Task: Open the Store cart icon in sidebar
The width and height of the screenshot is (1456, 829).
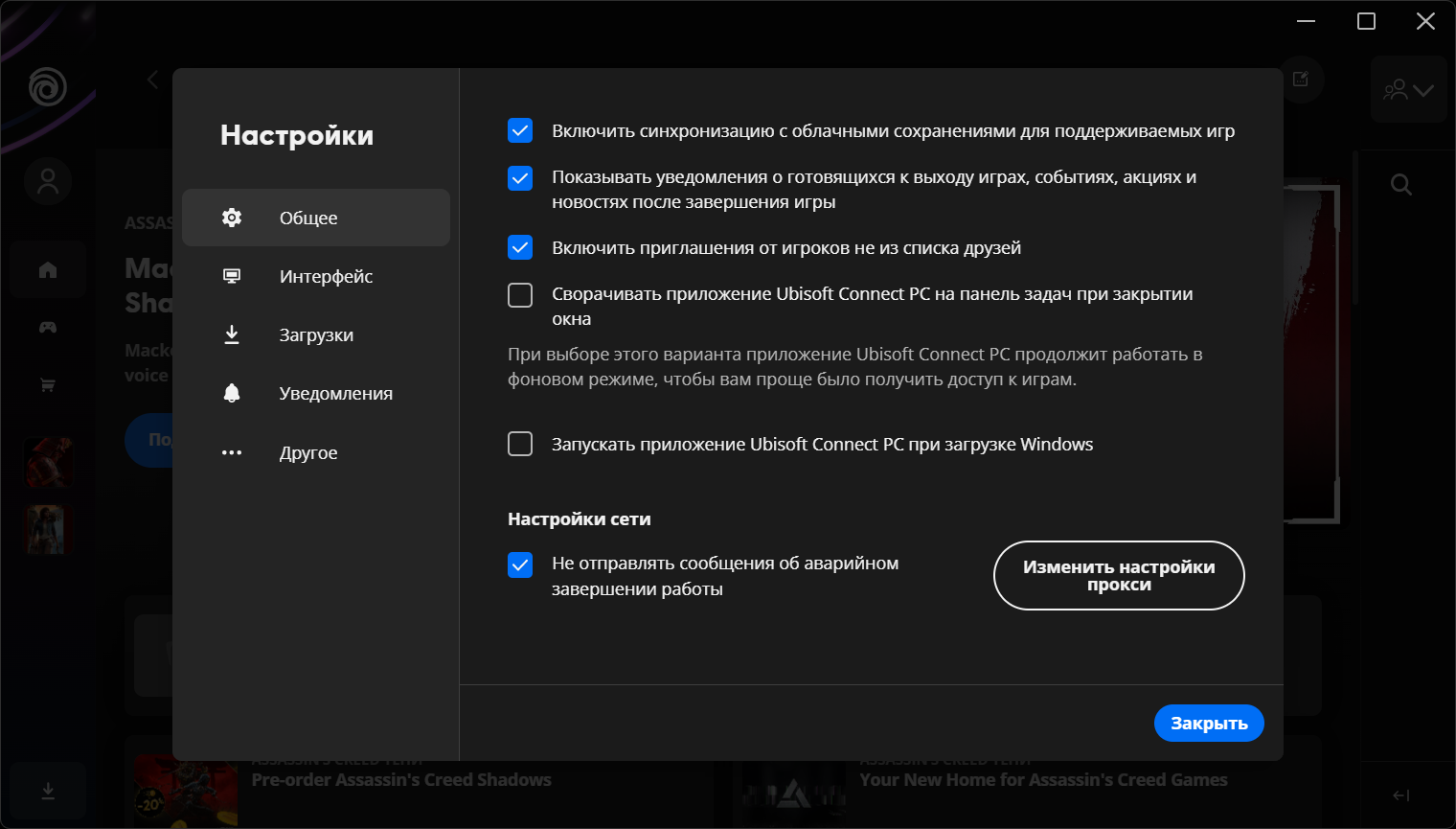Action: [x=48, y=385]
